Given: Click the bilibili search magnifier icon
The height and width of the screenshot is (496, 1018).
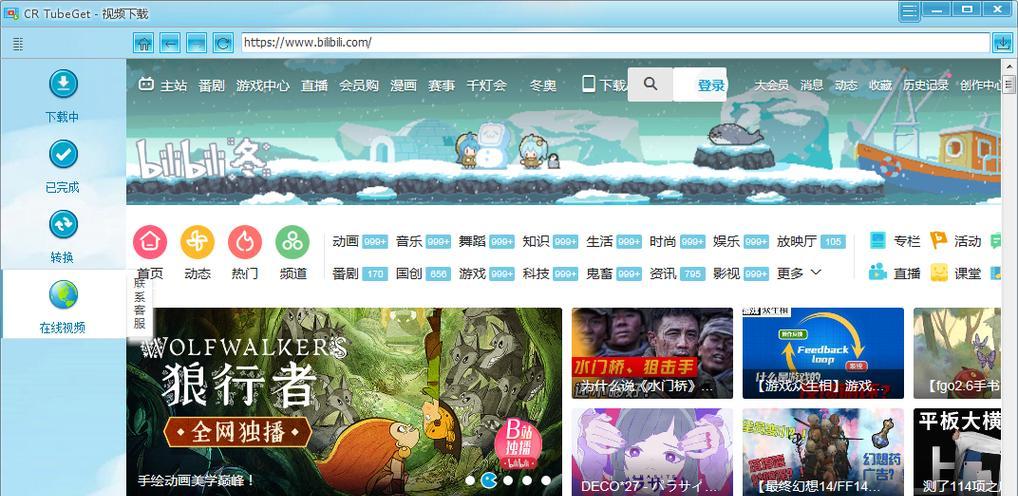Looking at the screenshot, I should (x=650, y=84).
